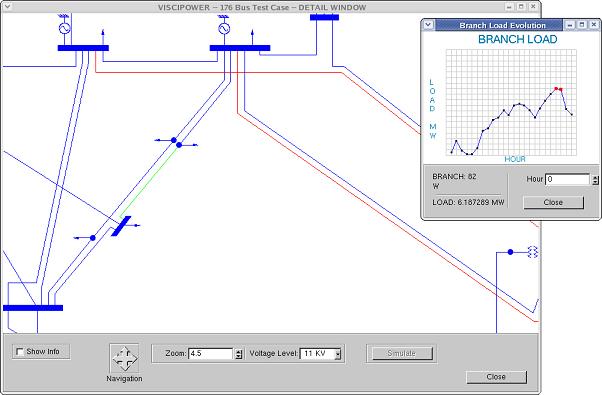This screenshot has width=602, height=395.
Task: Focus the Hour input field
Action: pyautogui.click(x=568, y=179)
